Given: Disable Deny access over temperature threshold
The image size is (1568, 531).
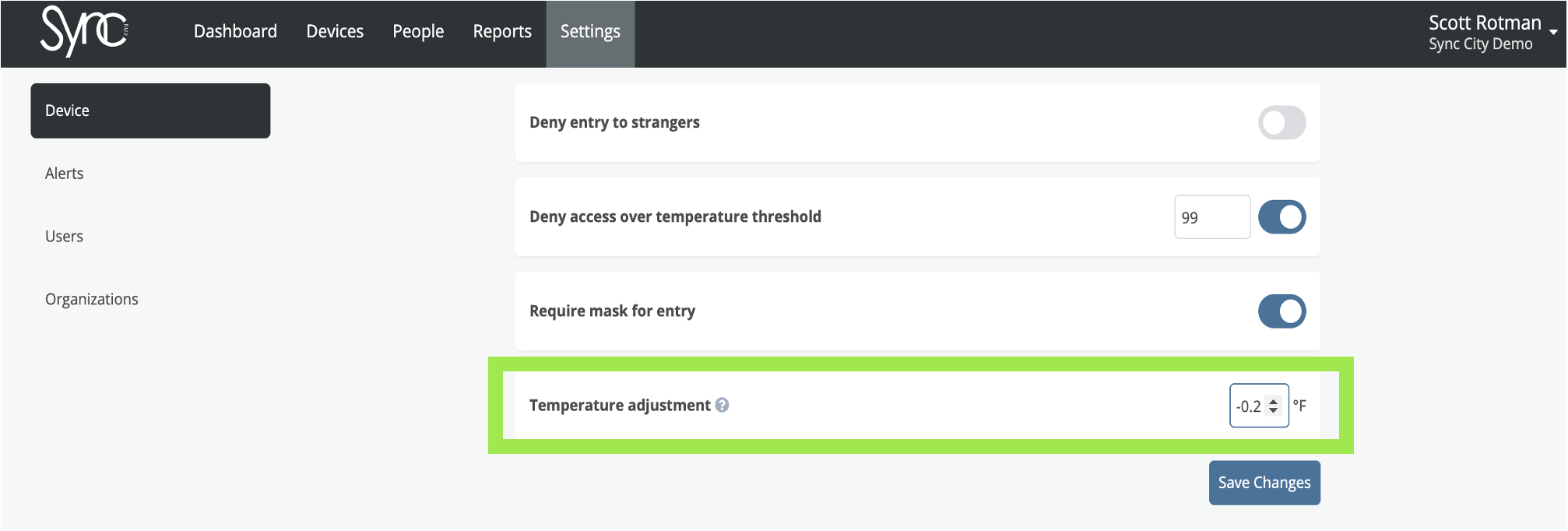Looking at the screenshot, I should click(x=1281, y=216).
